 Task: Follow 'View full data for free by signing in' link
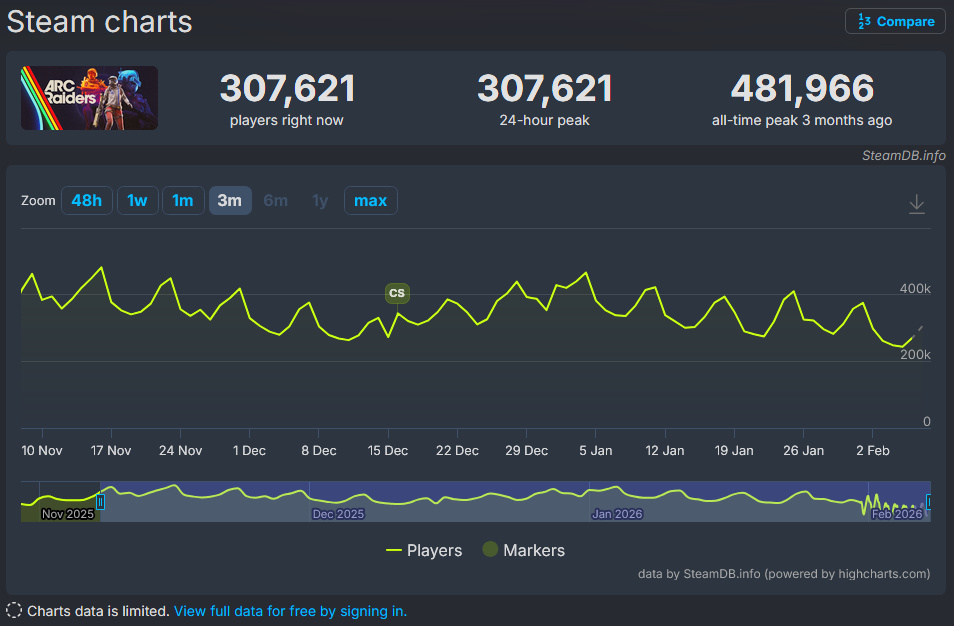tap(290, 611)
